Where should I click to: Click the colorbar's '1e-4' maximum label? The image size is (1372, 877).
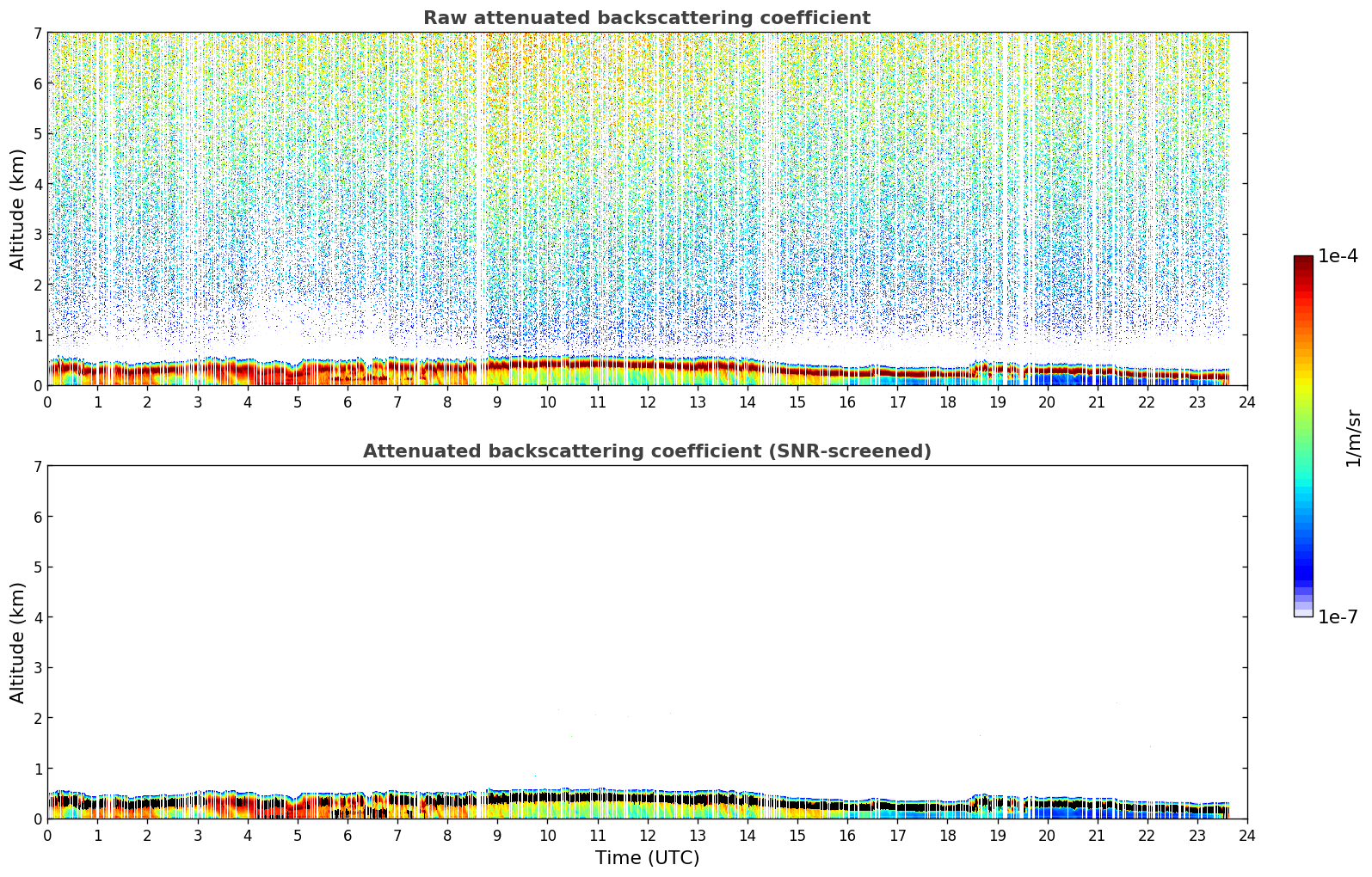1338,256
